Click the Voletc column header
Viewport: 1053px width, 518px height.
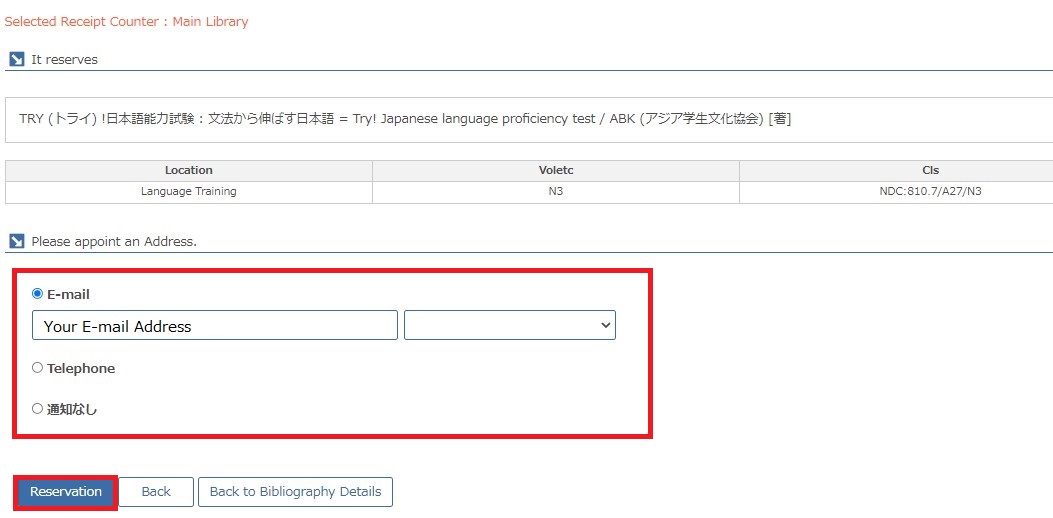556,171
